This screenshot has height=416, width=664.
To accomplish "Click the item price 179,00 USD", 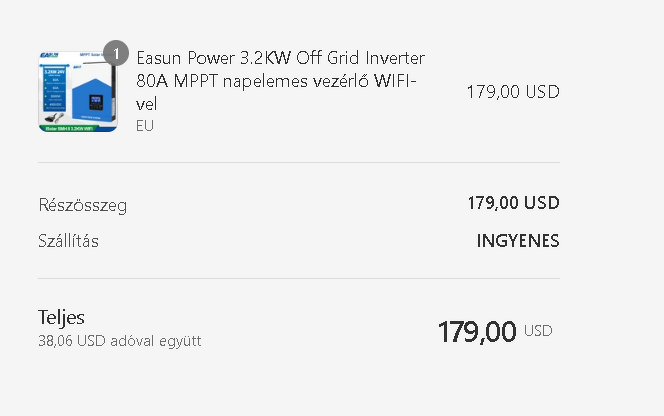I will (512, 92).
